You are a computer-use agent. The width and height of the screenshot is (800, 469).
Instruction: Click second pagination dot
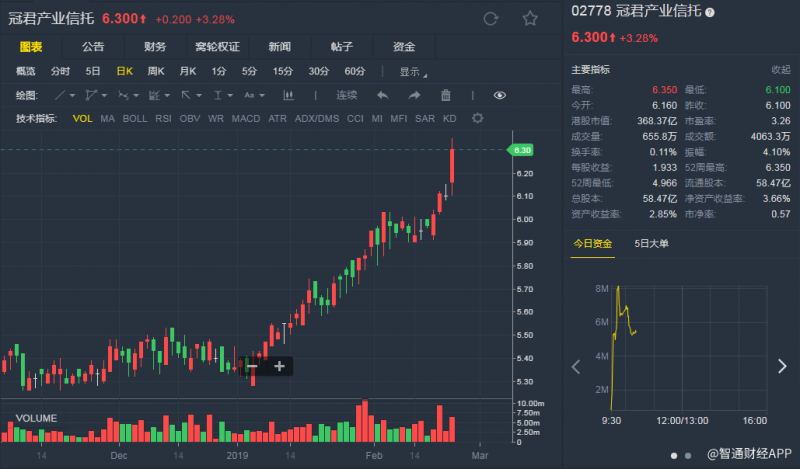(688, 456)
